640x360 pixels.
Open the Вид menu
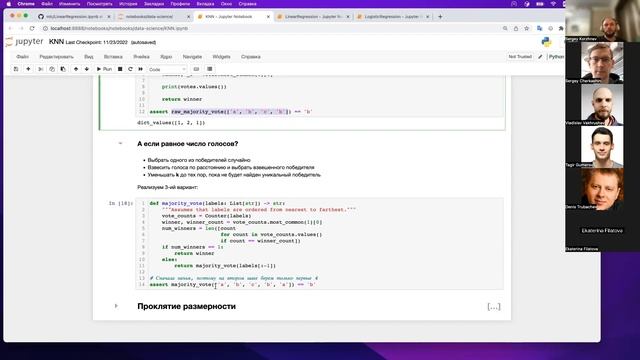89,57
